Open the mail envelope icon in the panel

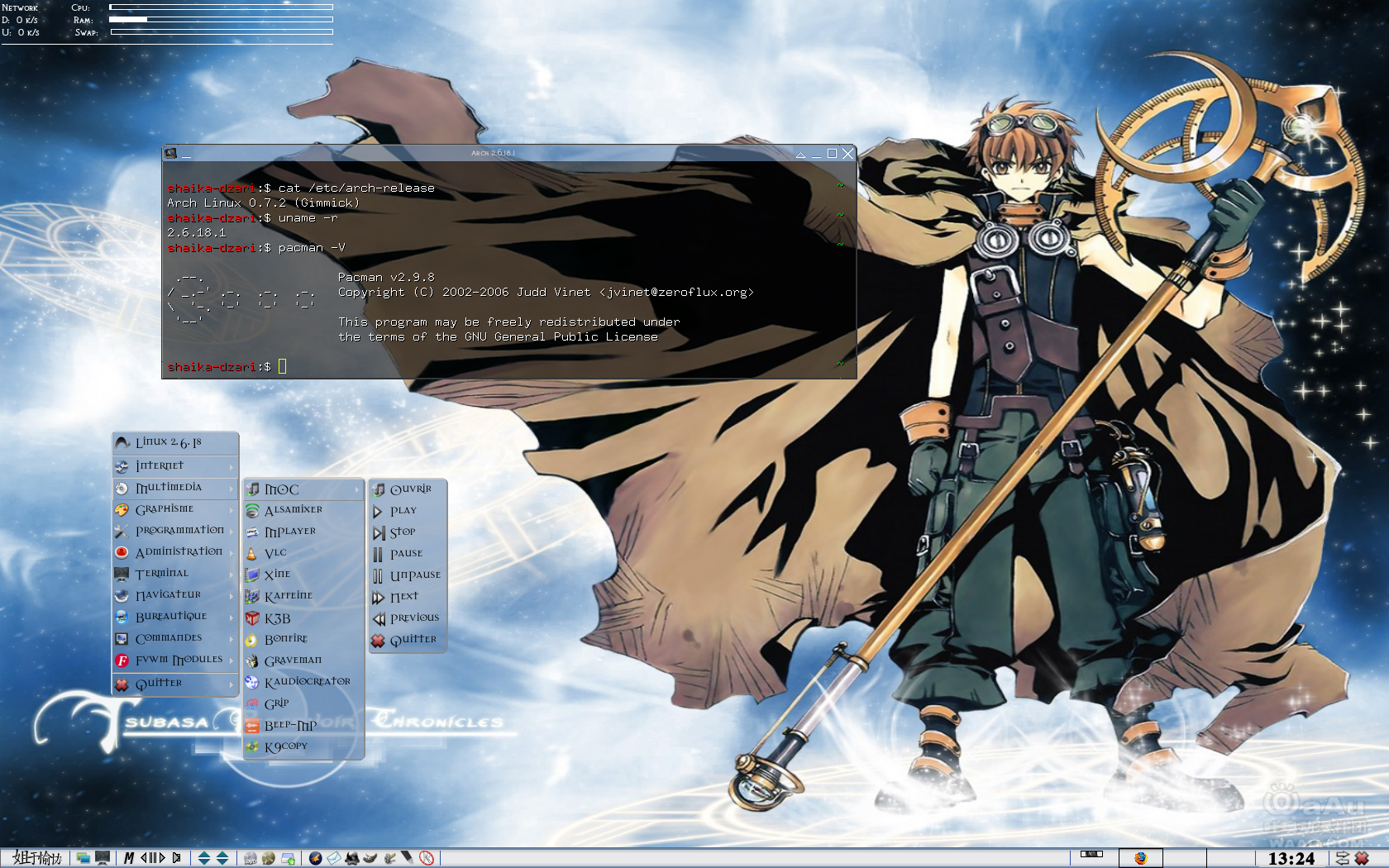[333, 858]
